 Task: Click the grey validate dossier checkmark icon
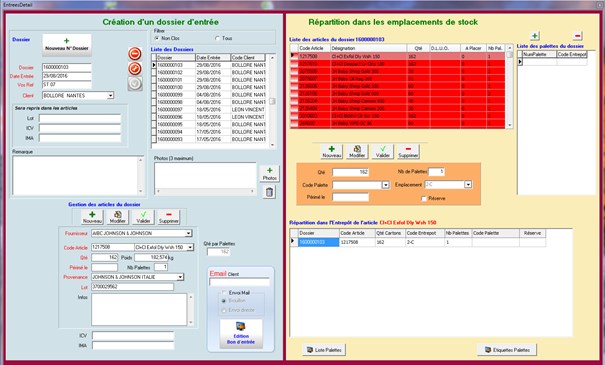click(135, 84)
